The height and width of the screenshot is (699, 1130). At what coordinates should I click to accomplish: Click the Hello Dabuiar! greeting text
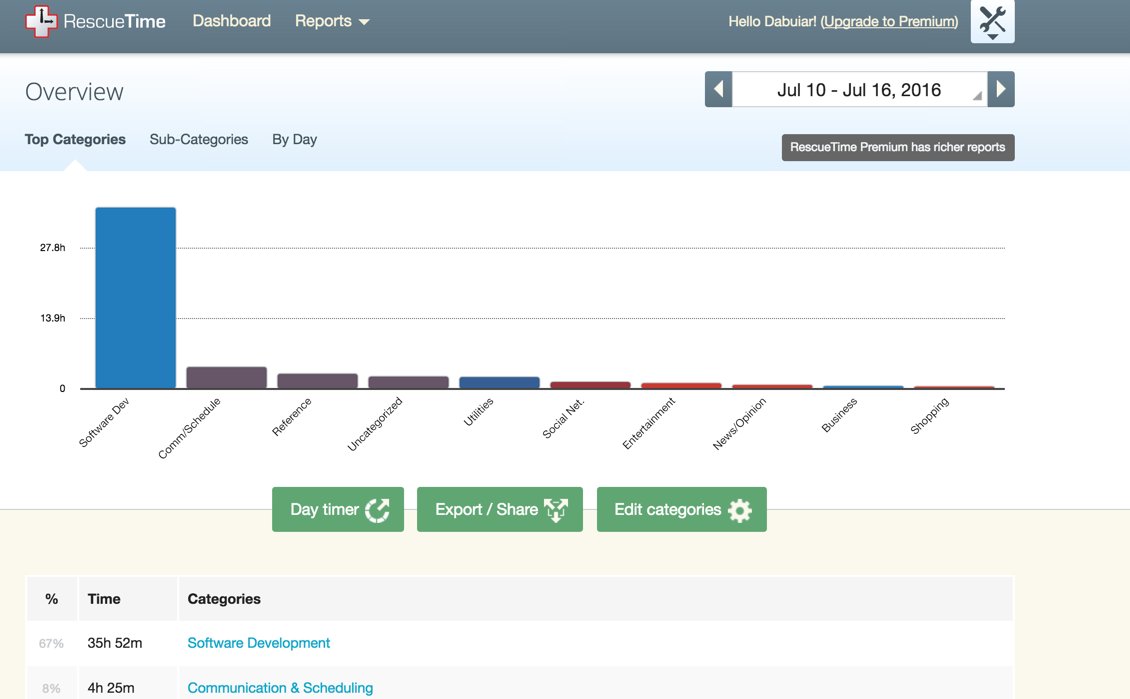(772, 22)
